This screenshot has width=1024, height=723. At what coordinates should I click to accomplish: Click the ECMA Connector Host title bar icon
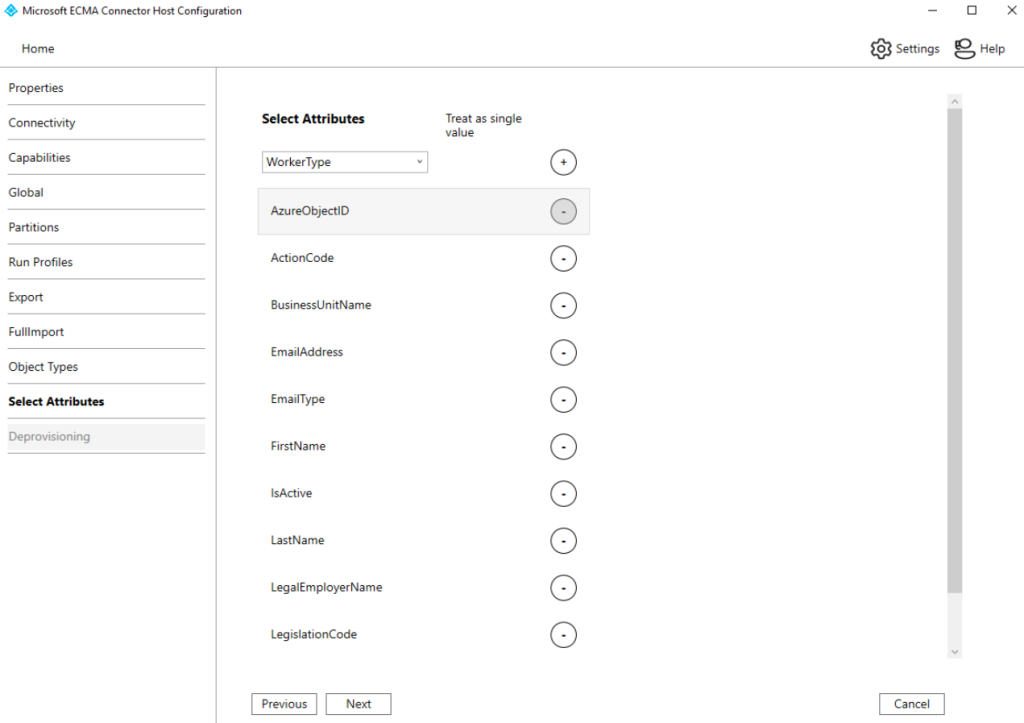[x=10, y=10]
